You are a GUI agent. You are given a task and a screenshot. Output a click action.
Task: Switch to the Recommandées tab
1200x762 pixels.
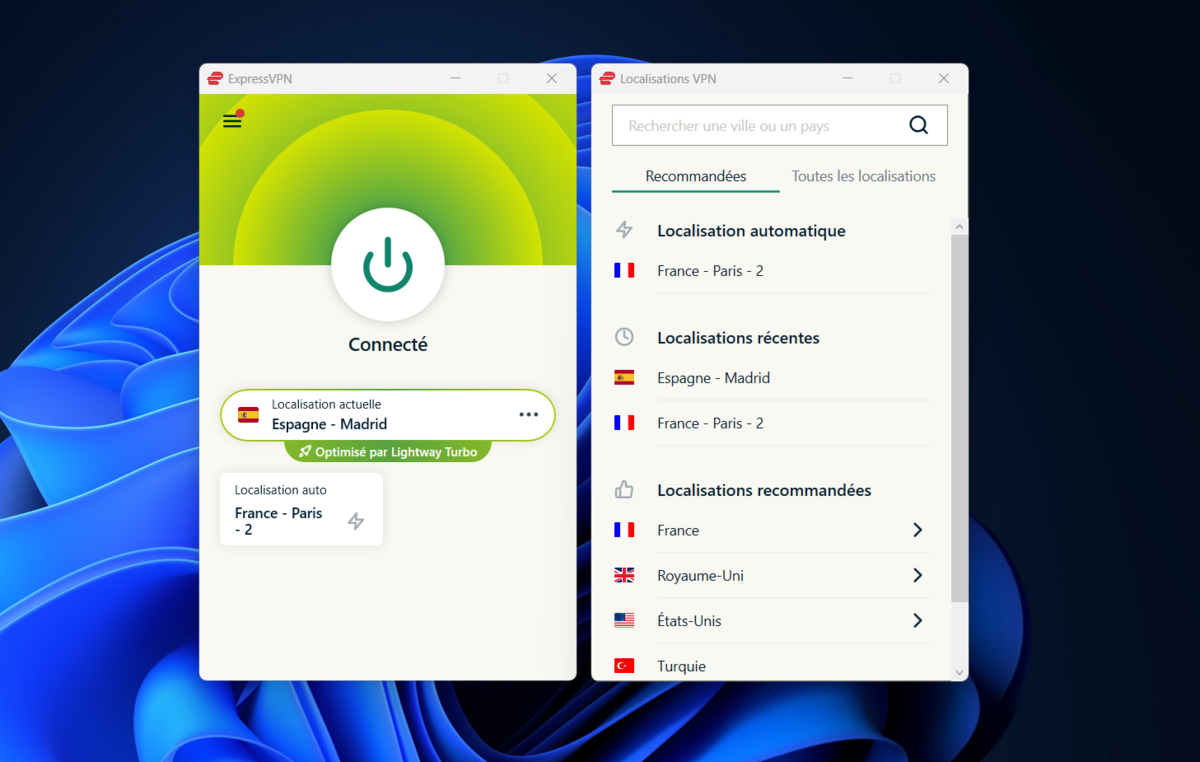[x=696, y=176]
